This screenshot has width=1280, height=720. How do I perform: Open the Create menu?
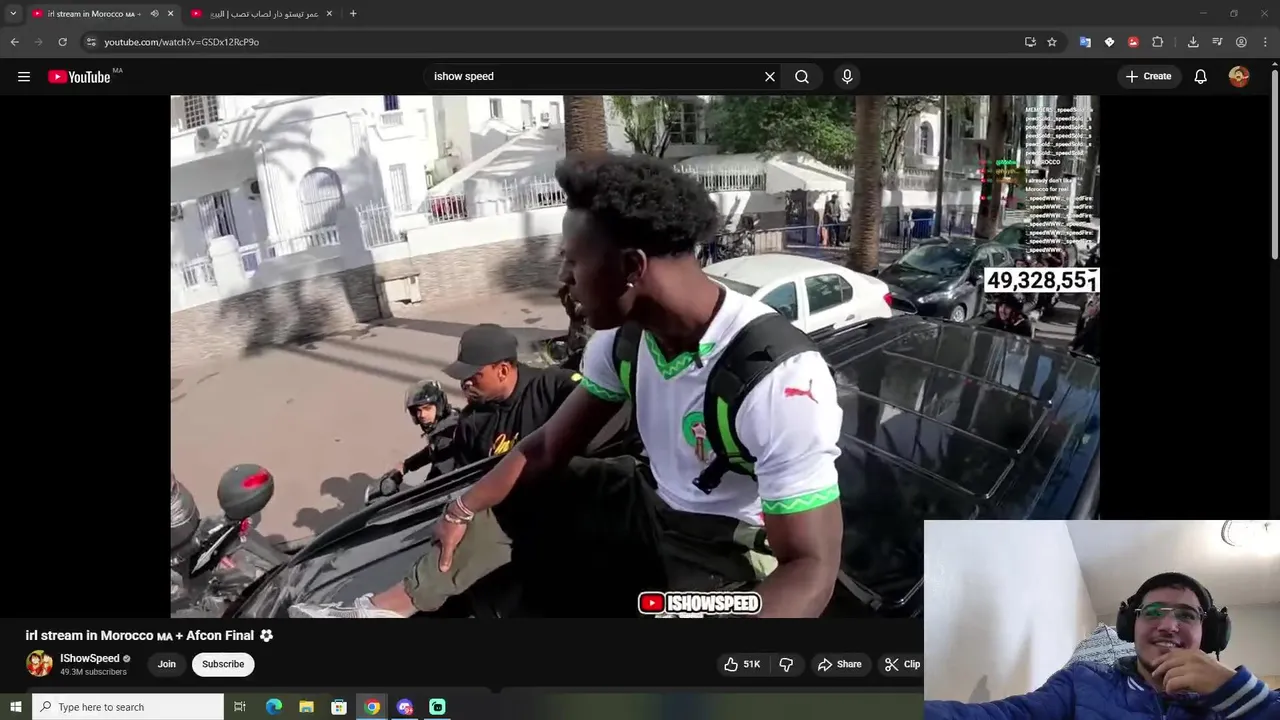point(1148,76)
